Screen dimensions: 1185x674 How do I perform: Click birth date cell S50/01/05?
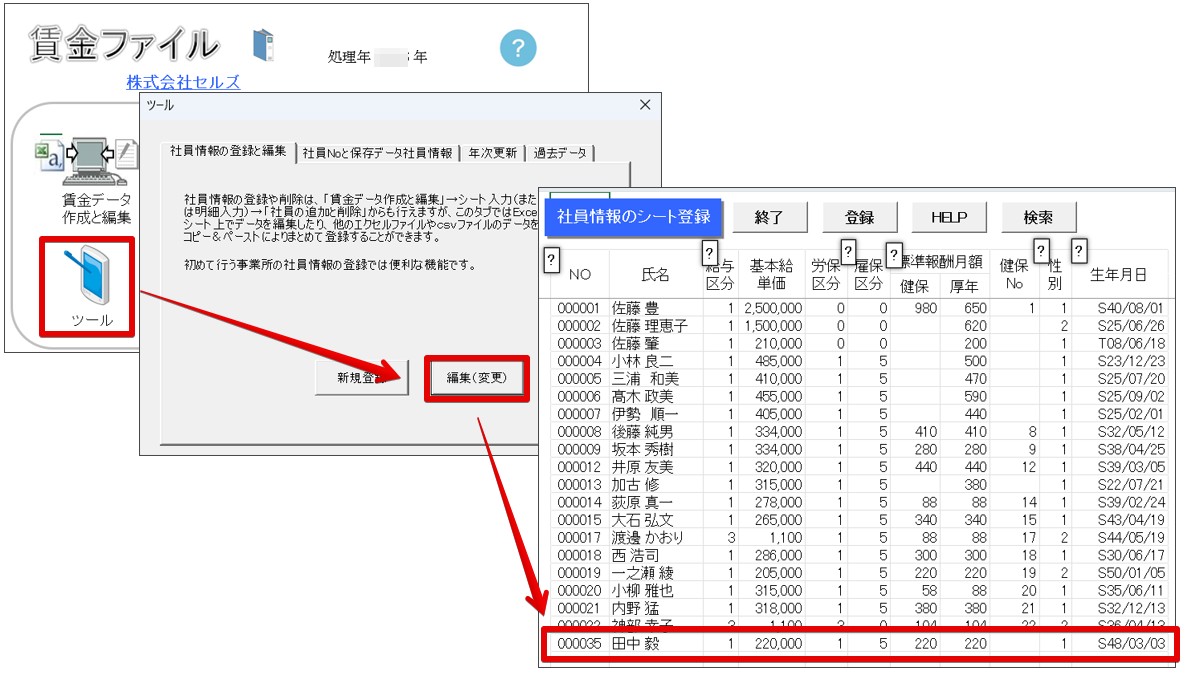tap(1131, 573)
